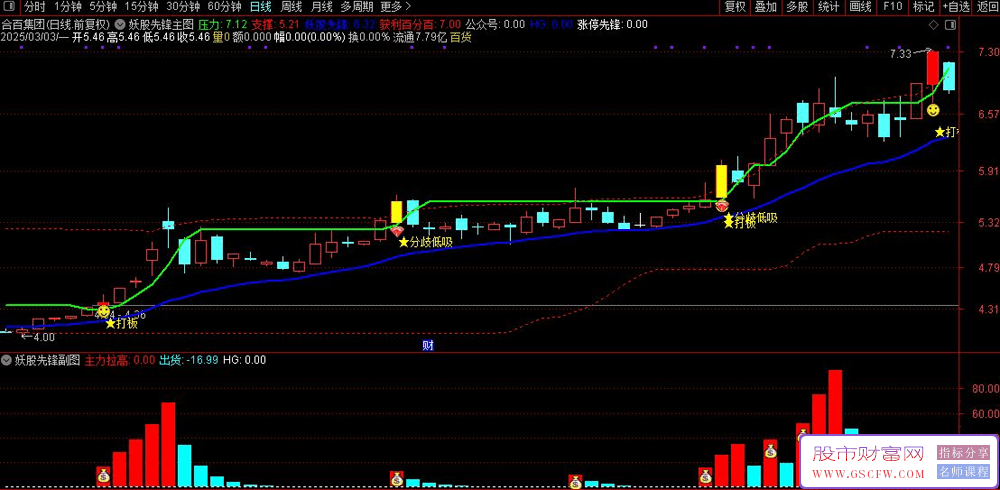1000x490 pixels.
Task: Toggle the left sidebar panel icon
Action: tap(11, 7)
